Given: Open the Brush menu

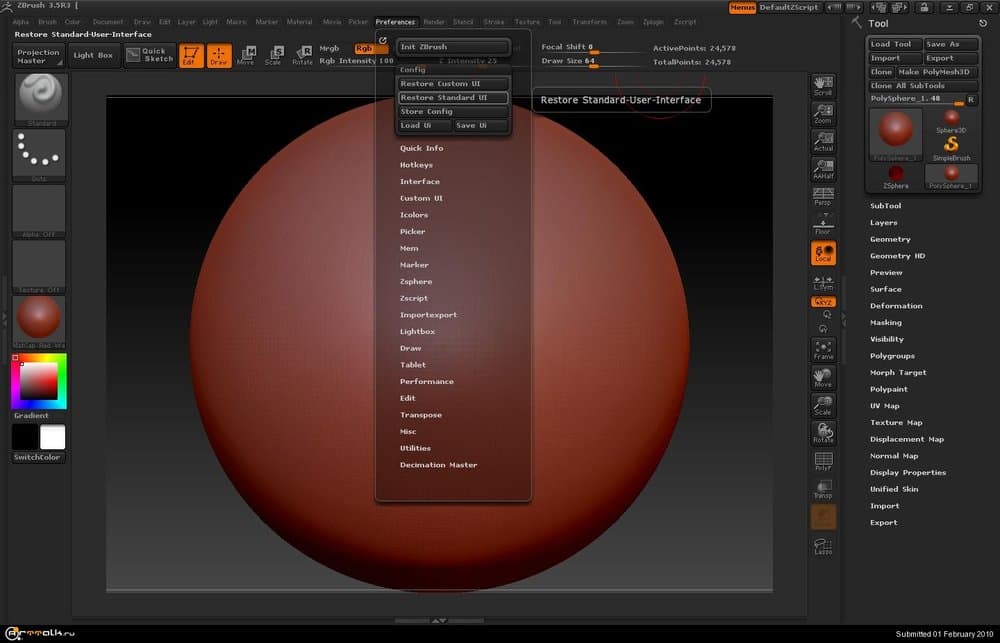Looking at the screenshot, I should [x=47, y=22].
